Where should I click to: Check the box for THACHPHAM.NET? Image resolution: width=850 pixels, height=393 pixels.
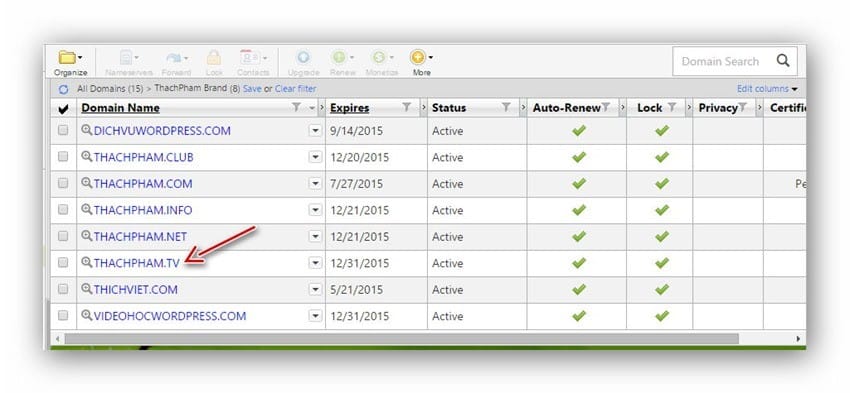tap(63, 236)
